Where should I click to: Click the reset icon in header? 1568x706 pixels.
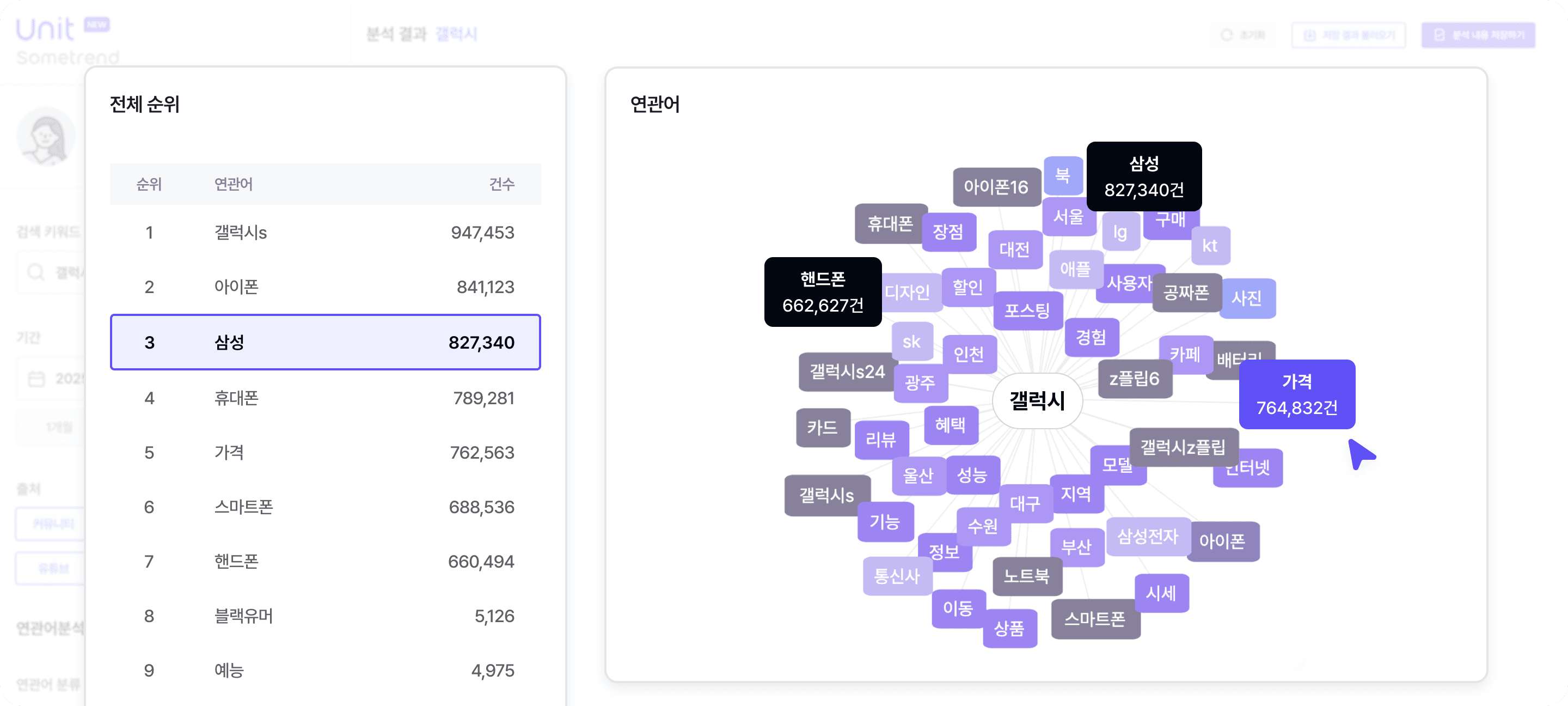tap(1227, 35)
